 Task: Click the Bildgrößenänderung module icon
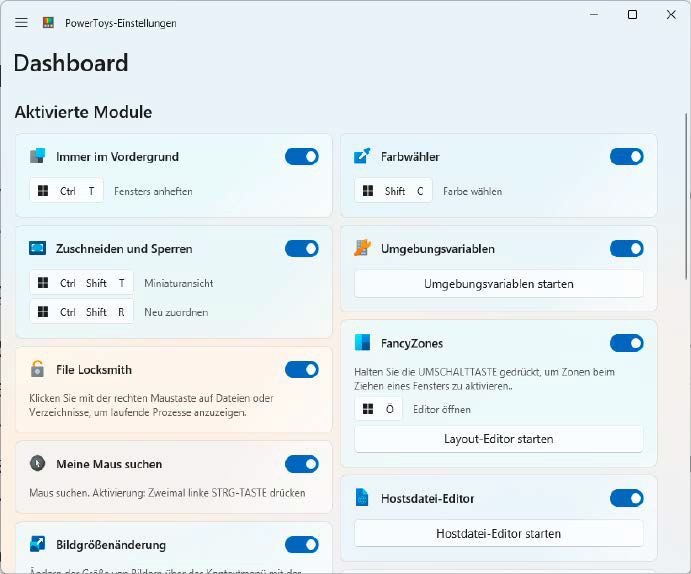pyautogui.click(x=37, y=544)
